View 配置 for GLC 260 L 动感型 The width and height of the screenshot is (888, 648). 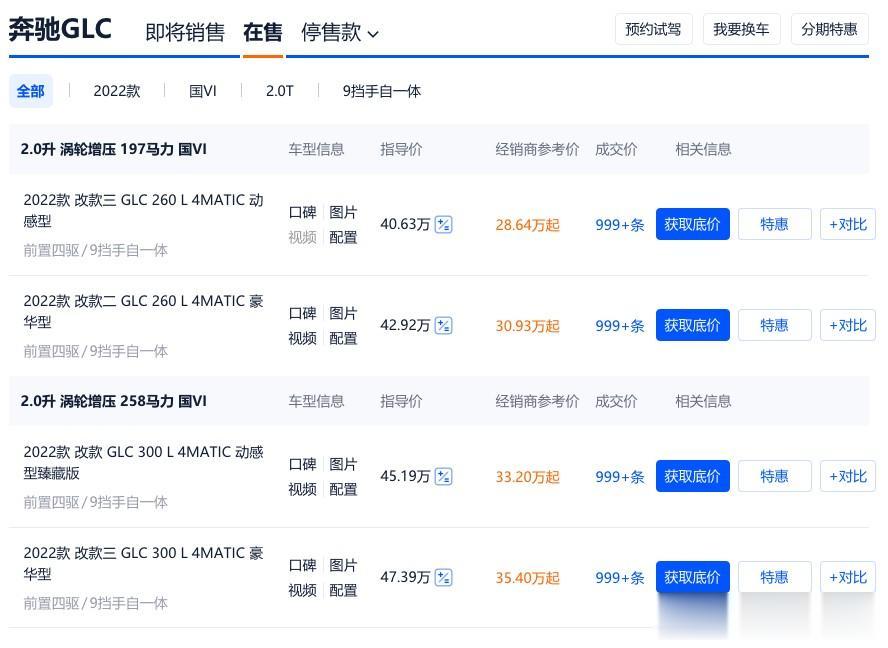coord(343,237)
